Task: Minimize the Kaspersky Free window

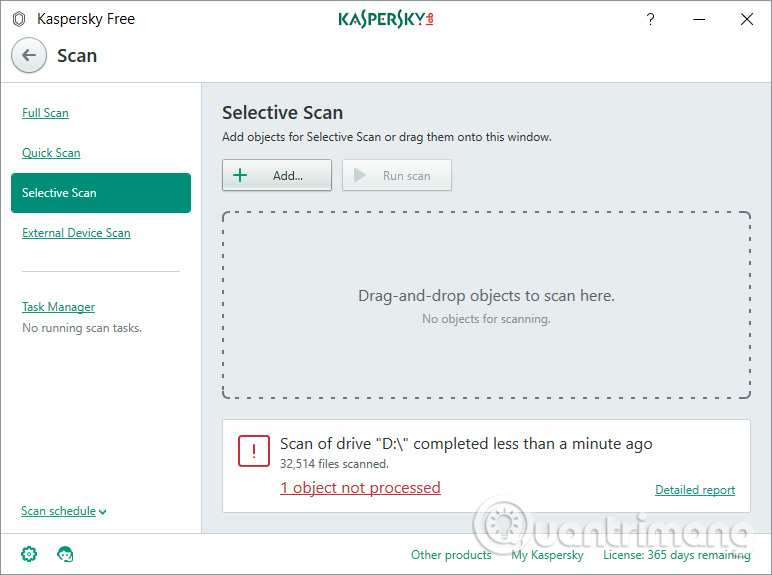Action: (x=699, y=19)
